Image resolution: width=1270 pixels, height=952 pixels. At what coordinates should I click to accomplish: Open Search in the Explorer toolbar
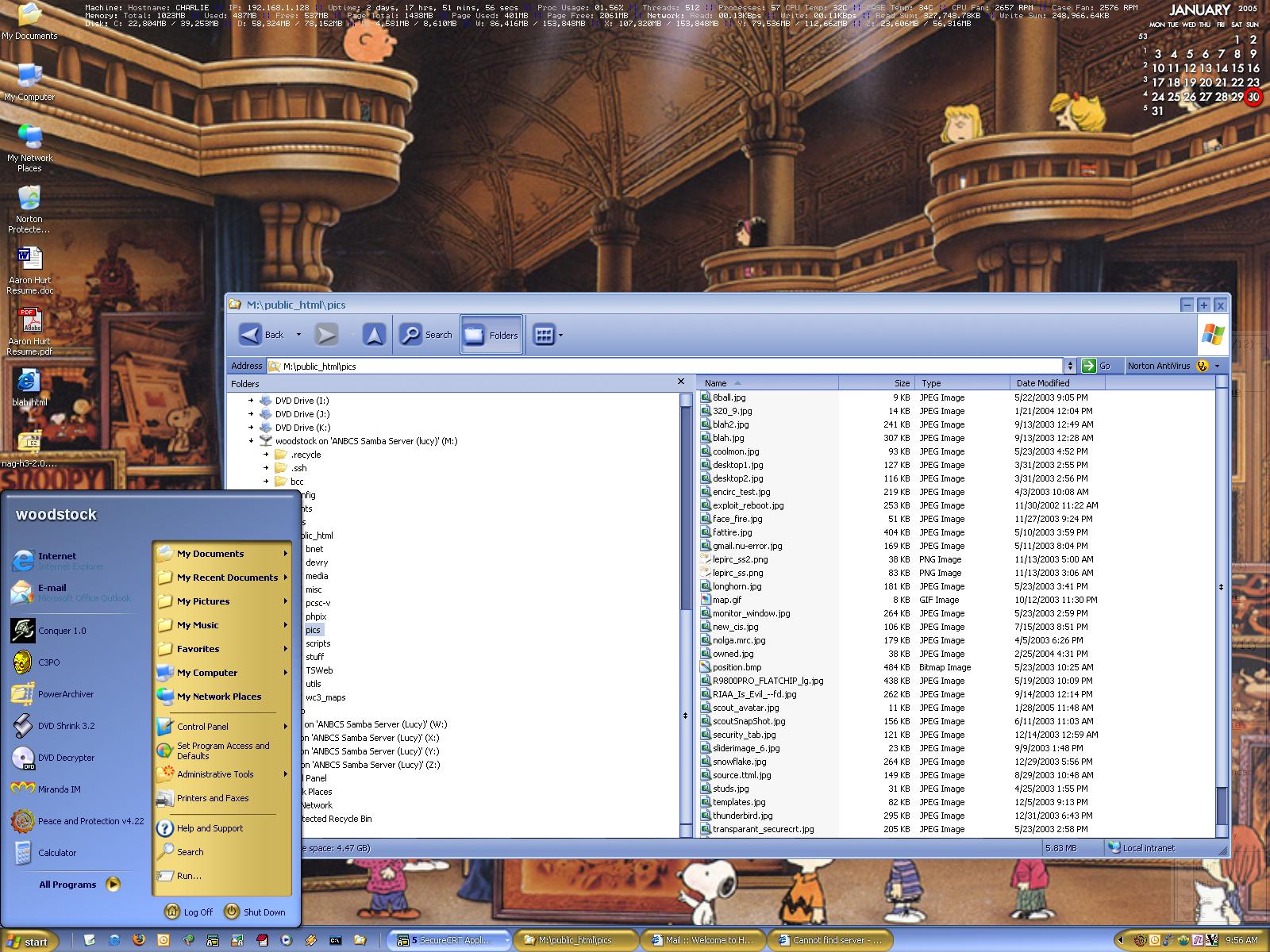pyautogui.click(x=426, y=335)
